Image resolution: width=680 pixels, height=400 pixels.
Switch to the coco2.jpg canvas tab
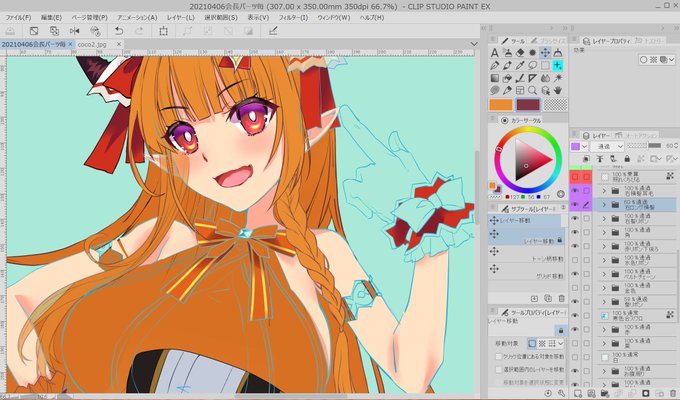(92, 44)
